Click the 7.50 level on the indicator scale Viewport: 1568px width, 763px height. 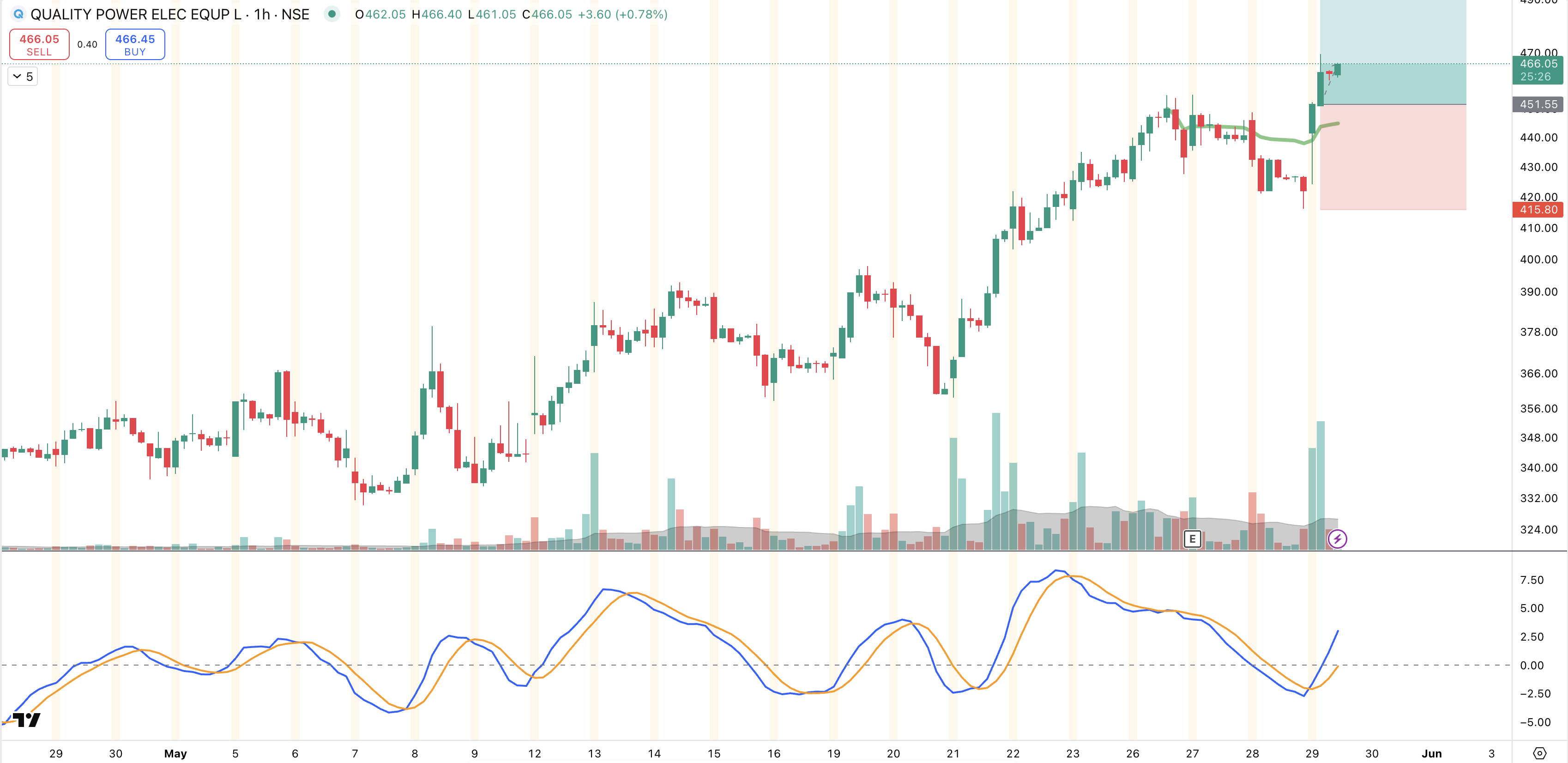coord(1532,580)
